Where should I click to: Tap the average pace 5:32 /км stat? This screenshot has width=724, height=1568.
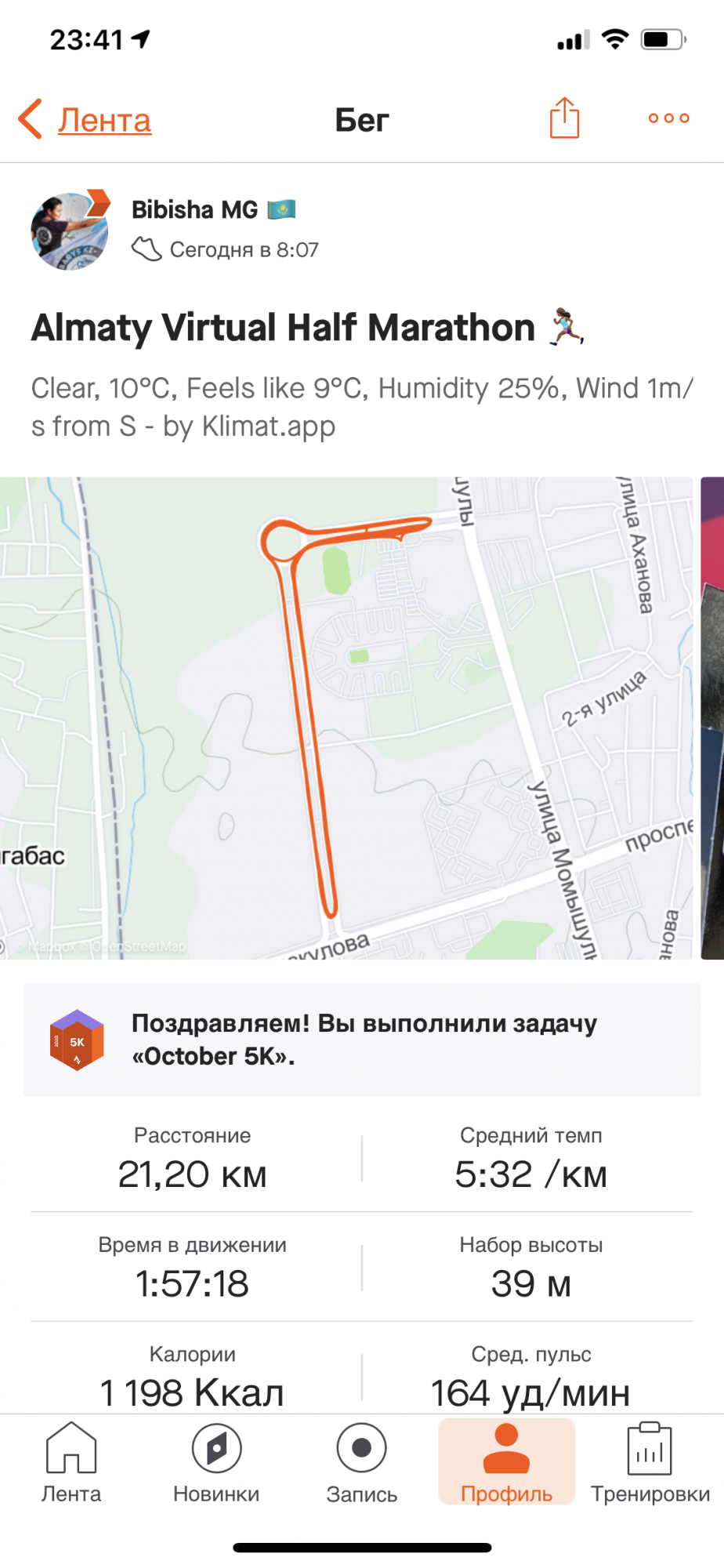[x=531, y=1174]
